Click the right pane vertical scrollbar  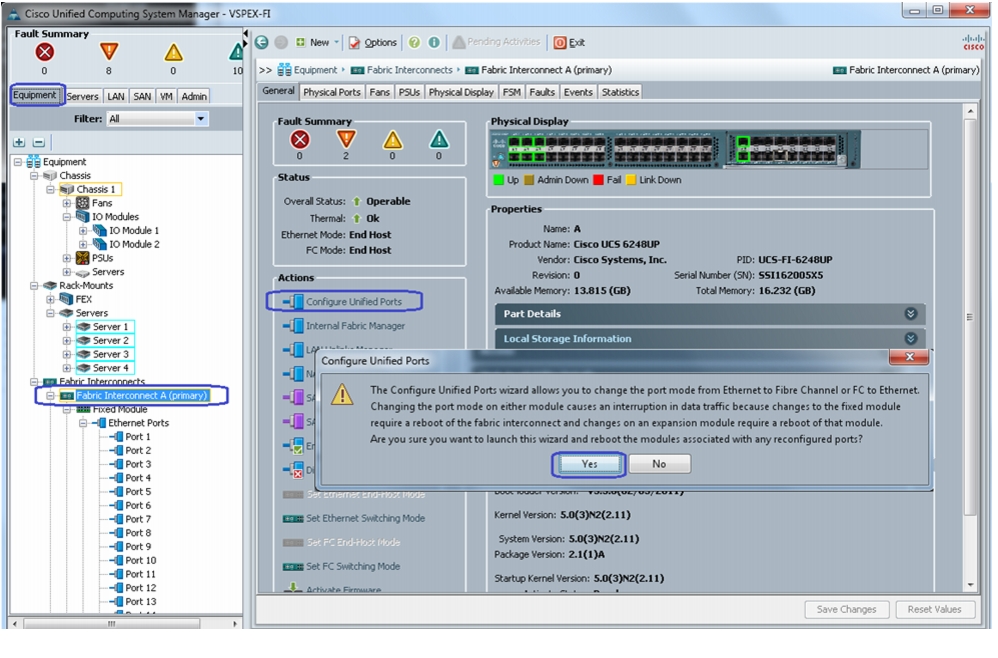click(x=969, y=348)
